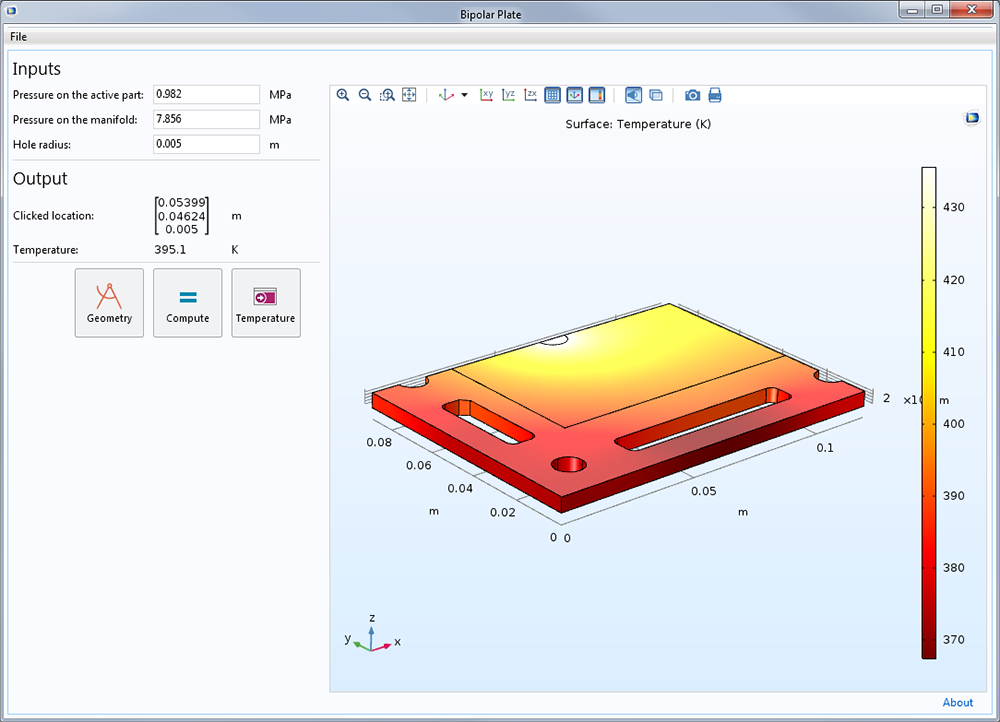
Task: Switch to the ZX plane view
Action: pos(531,95)
